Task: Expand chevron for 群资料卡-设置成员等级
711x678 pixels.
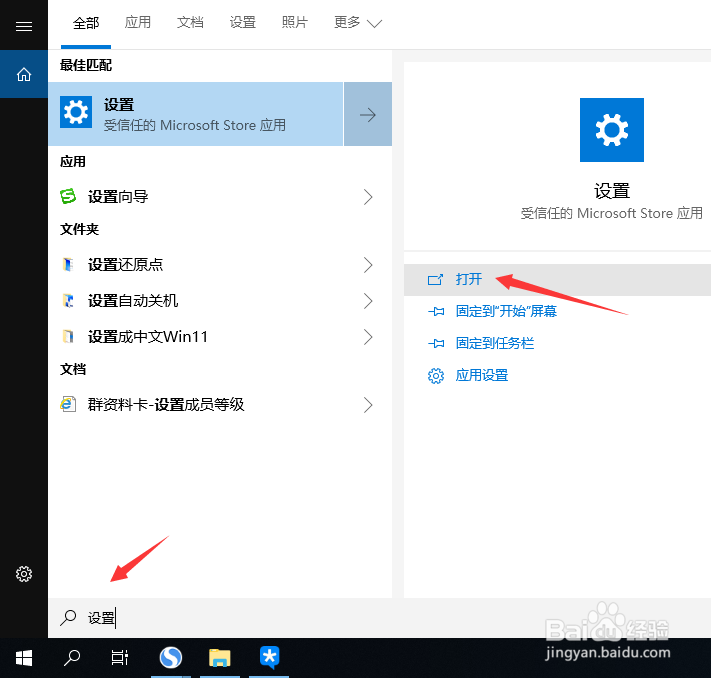Action: pos(368,405)
